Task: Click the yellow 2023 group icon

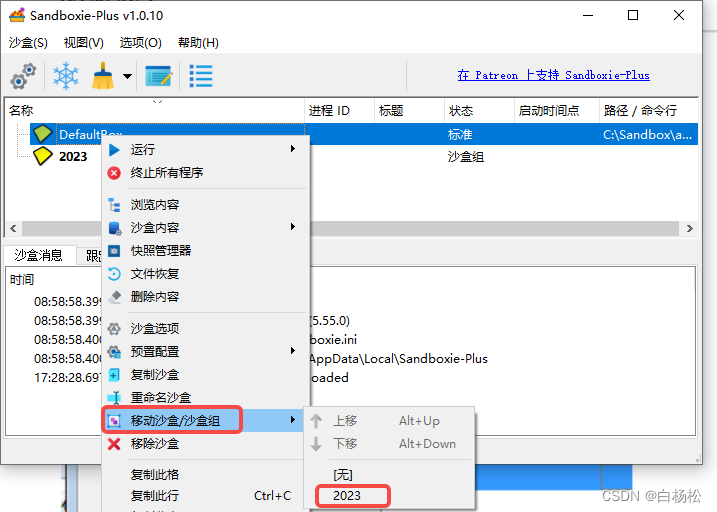Action: 43,156
